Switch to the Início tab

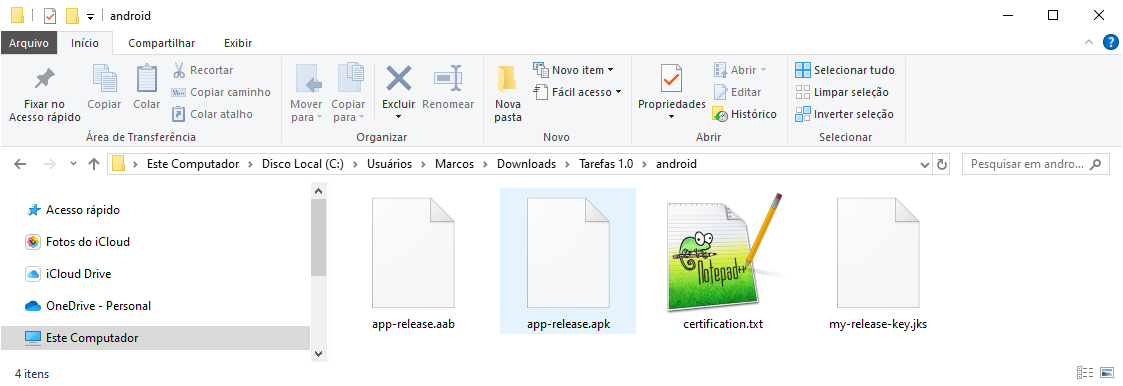(x=85, y=43)
